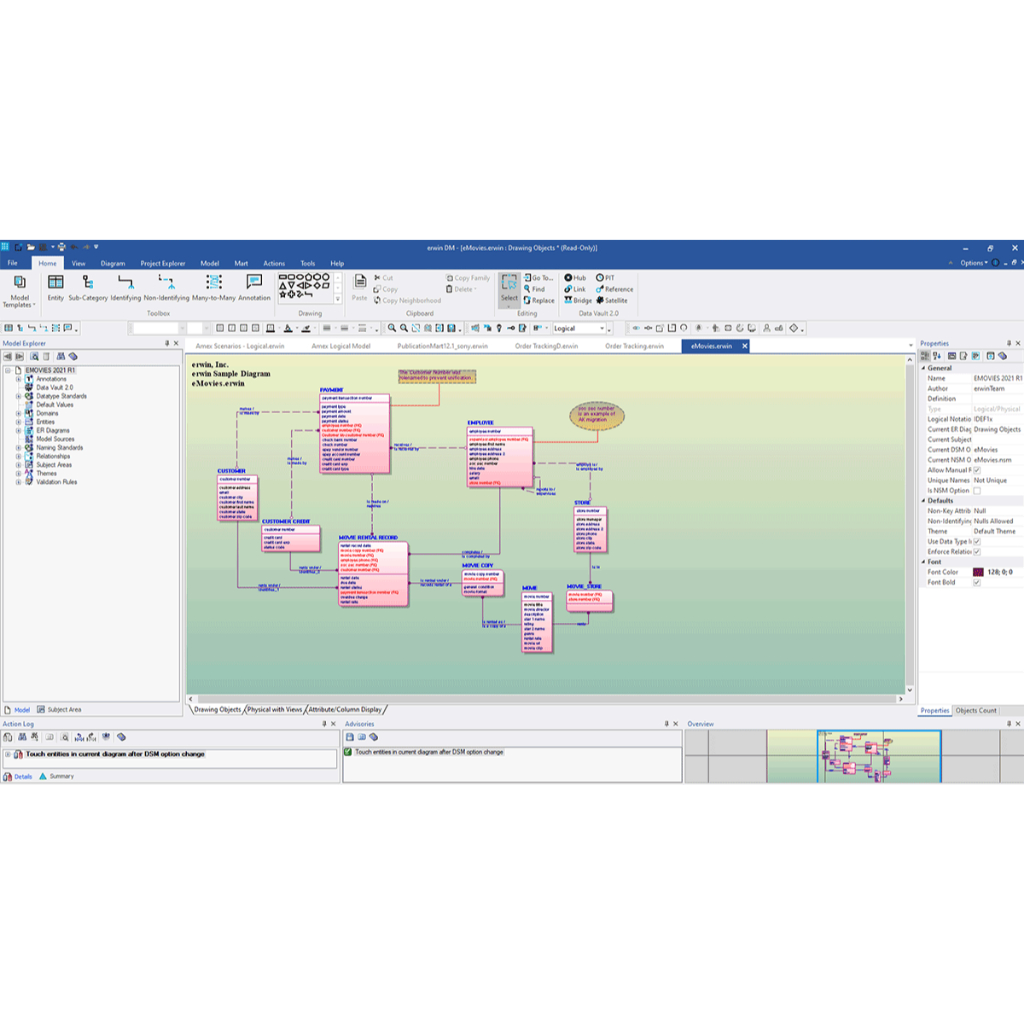Switch to the Diagram ribbon tab
The image size is (1024, 1024).
[x=112, y=263]
